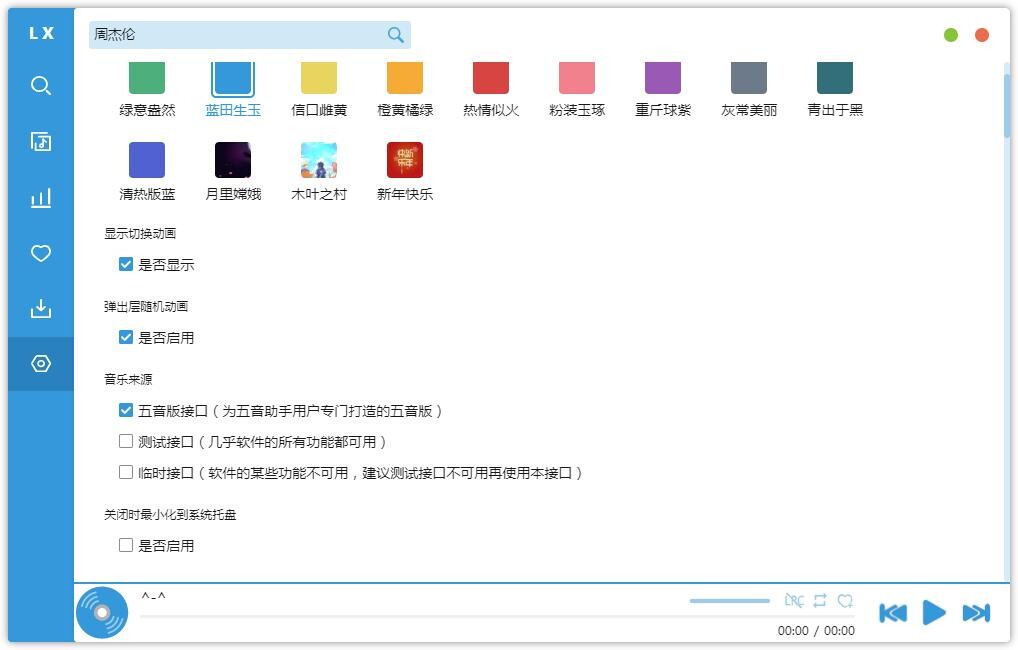1018x650 pixels.
Task: Uncheck 是否启用 under 弹出层随机动画
Action: coord(126,338)
